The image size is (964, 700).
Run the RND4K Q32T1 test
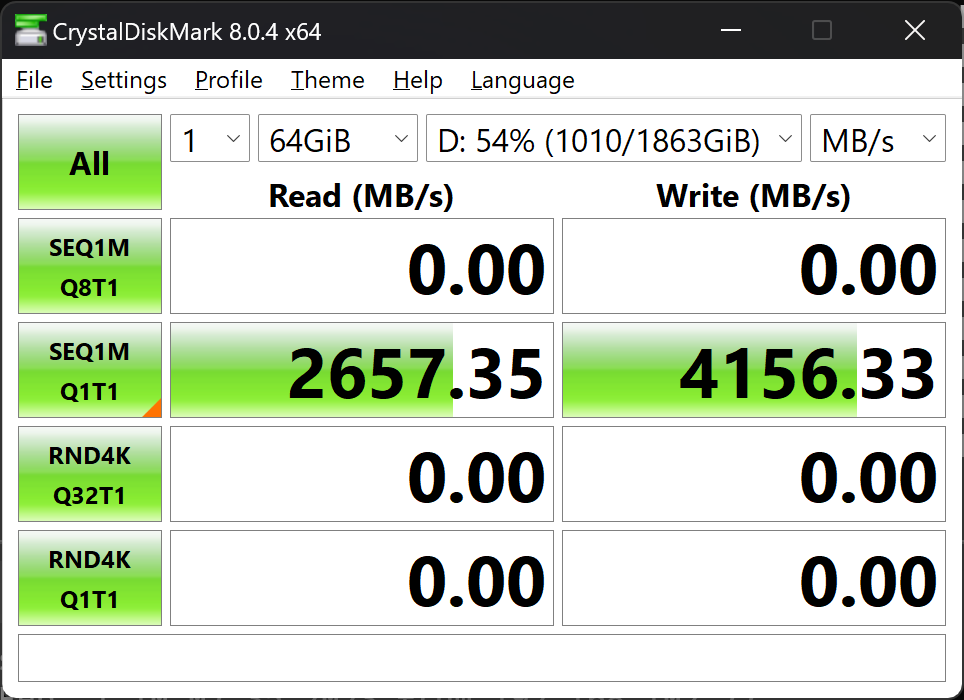pyautogui.click(x=90, y=474)
